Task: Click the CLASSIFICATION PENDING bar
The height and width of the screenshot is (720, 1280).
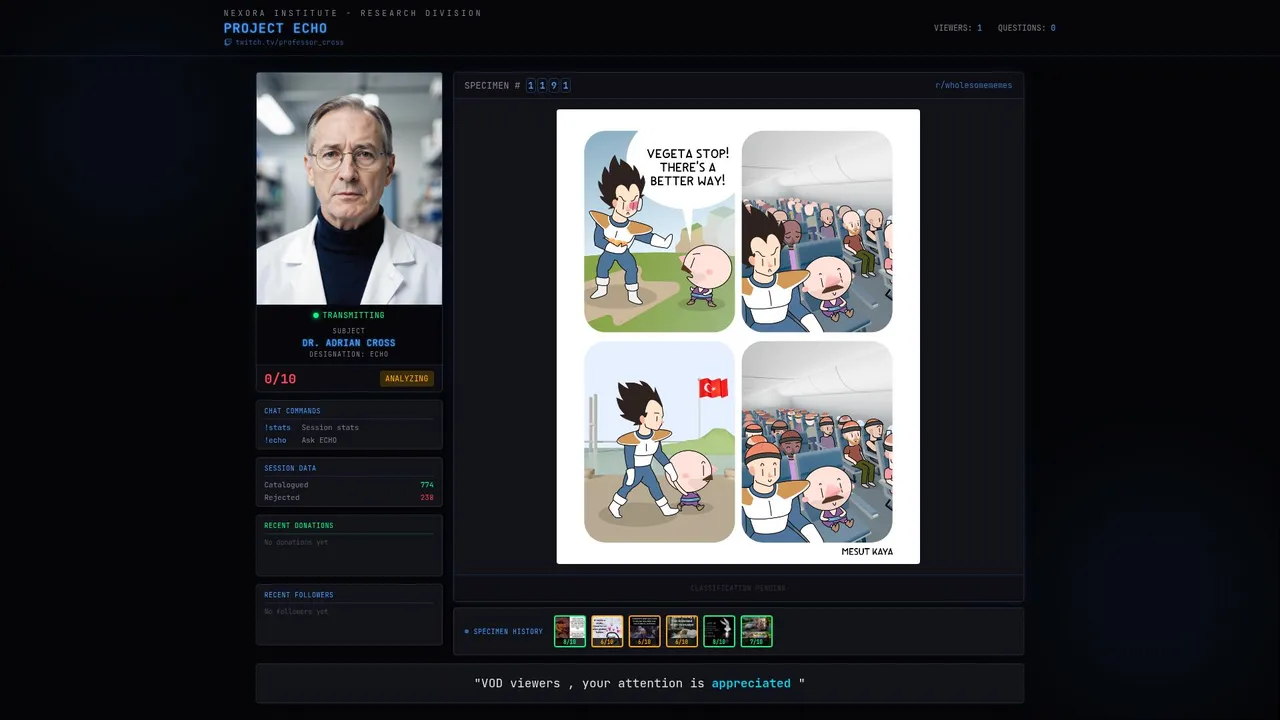Action: [x=738, y=588]
